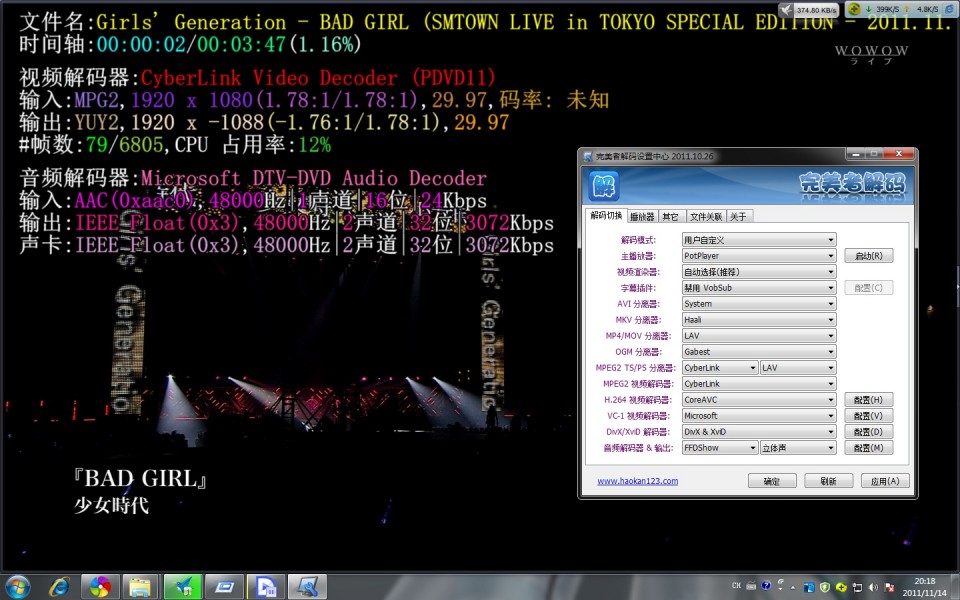Switch to the 播放器 tab
960x600 pixels.
click(642, 217)
